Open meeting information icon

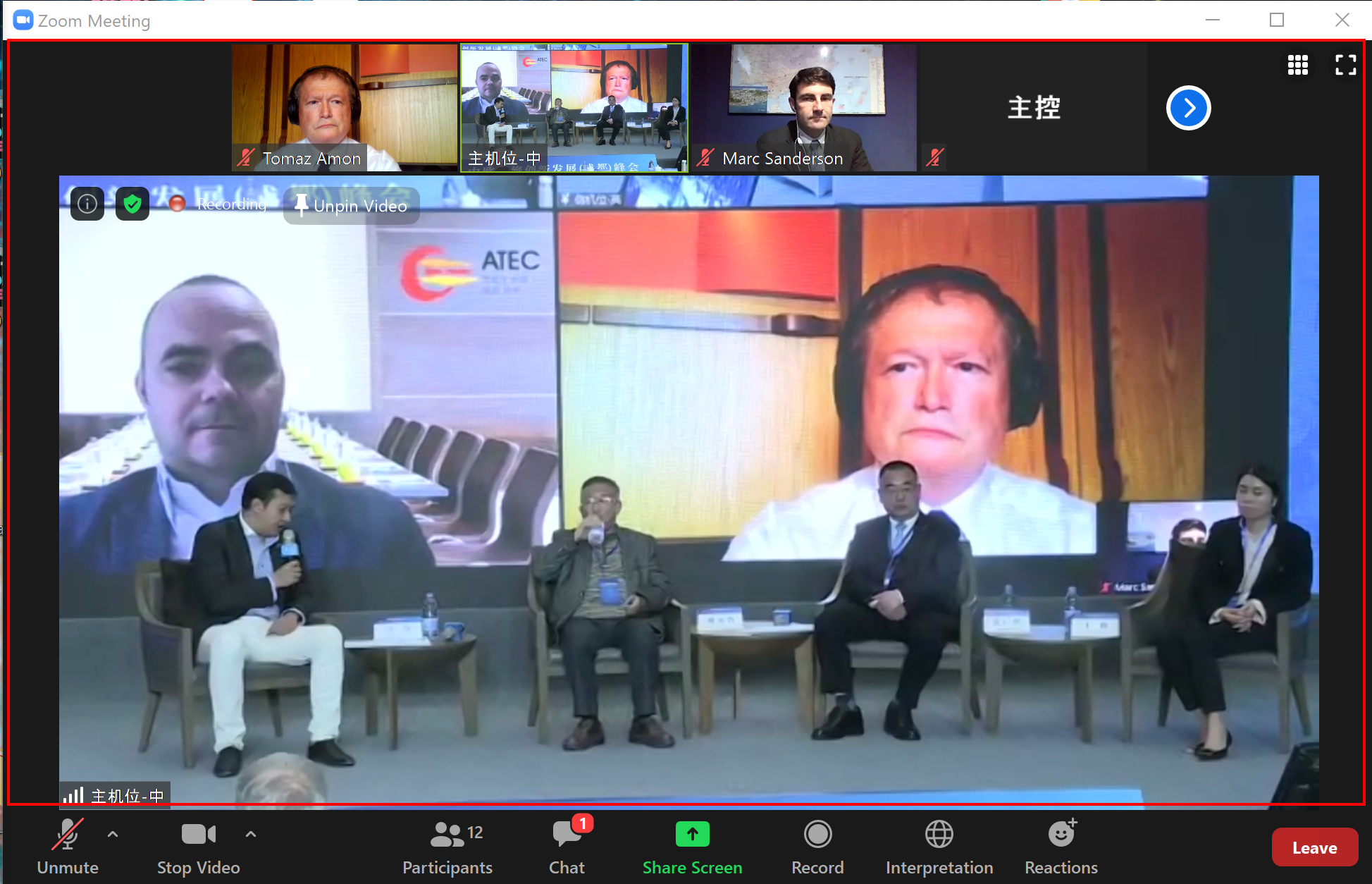point(87,204)
